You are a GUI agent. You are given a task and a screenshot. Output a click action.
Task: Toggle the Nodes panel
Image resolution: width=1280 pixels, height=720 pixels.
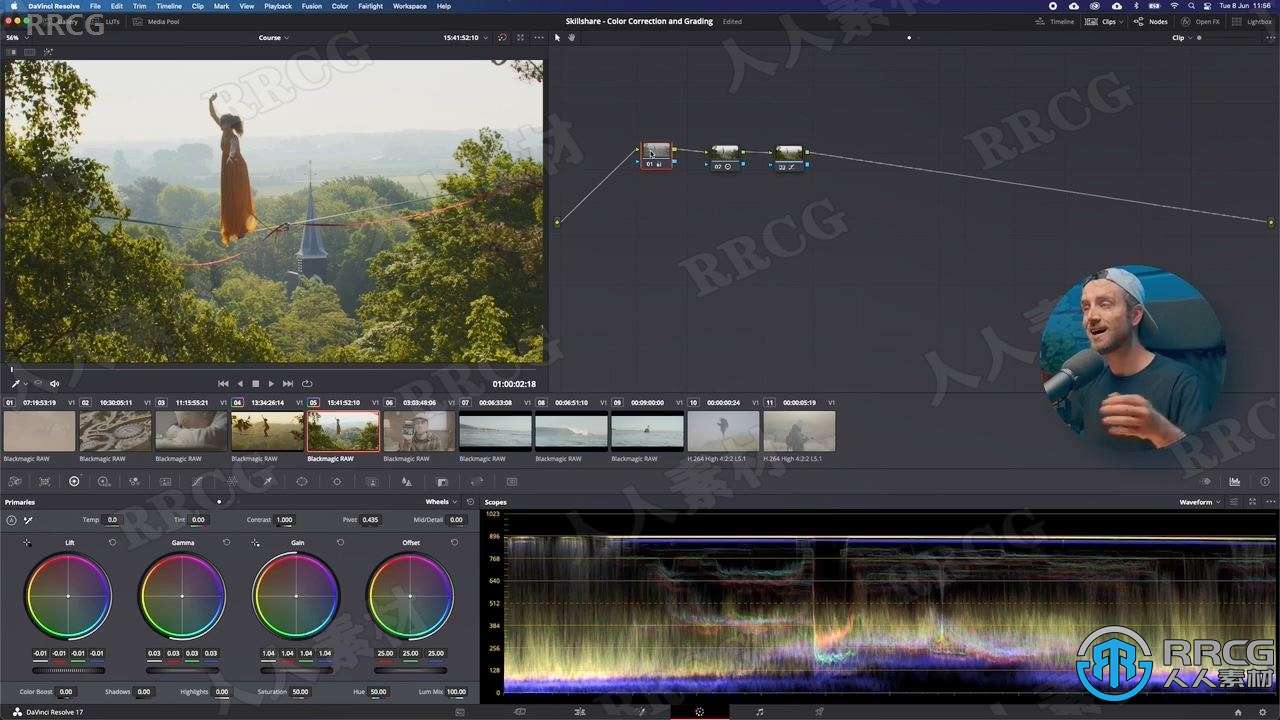1151,22
